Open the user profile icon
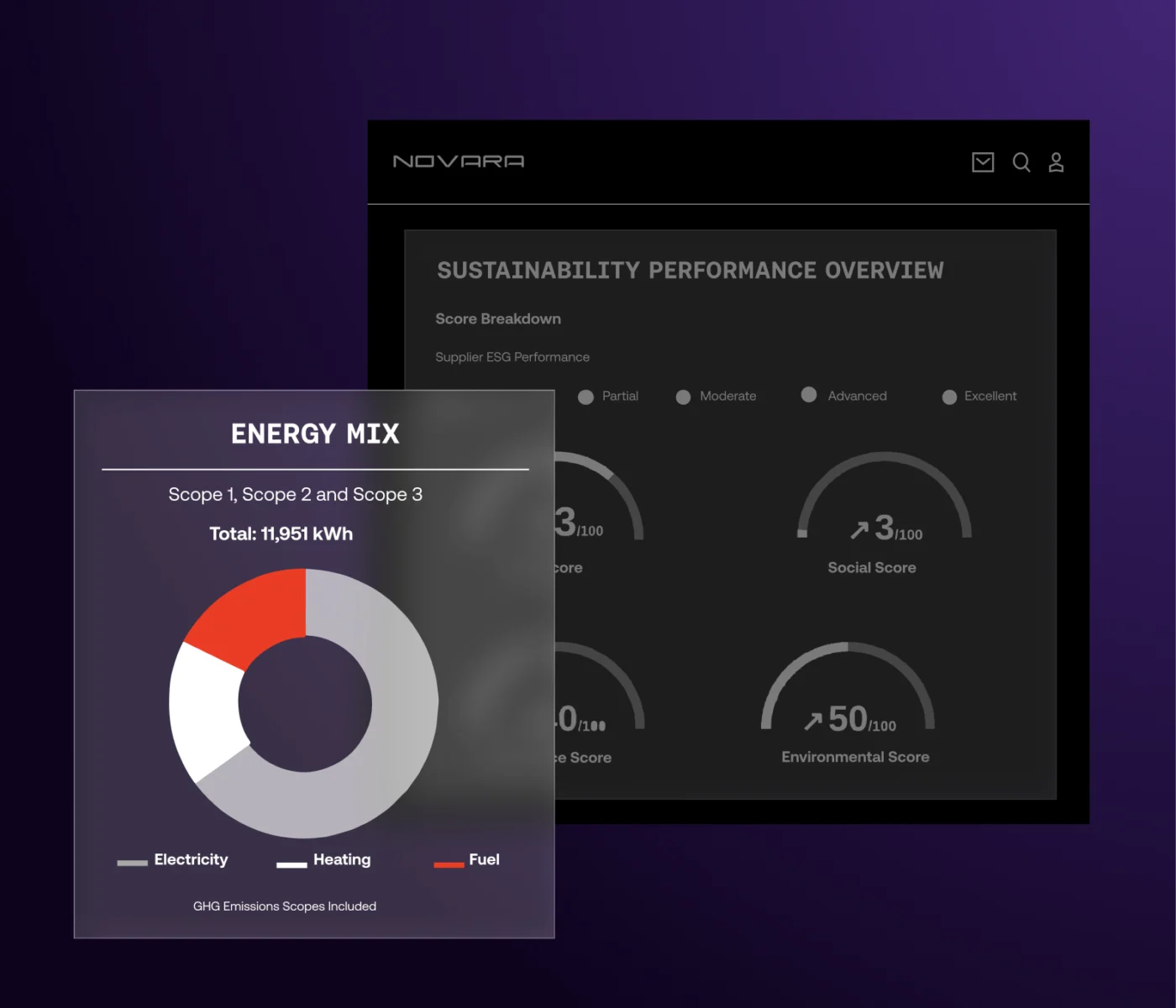This screenshot has height=1008, width=1176. point(1056,162)
